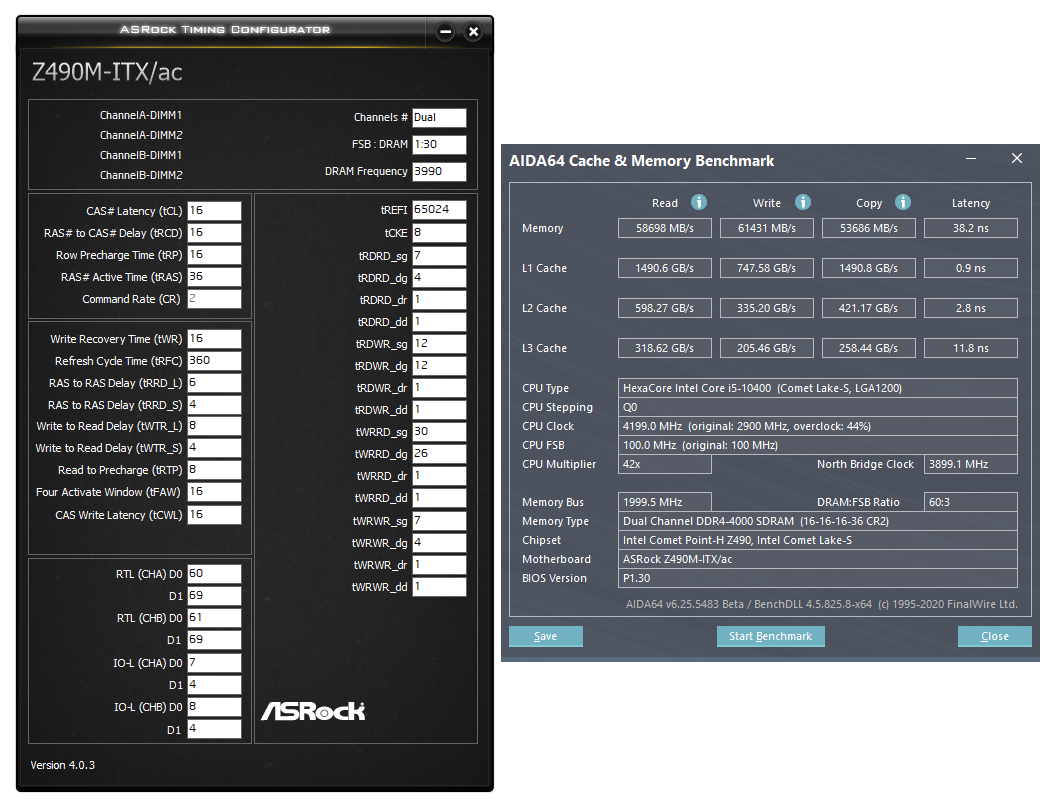Select the RAS# to CAS# Delay (tRCD) field

tap(214, 233)
